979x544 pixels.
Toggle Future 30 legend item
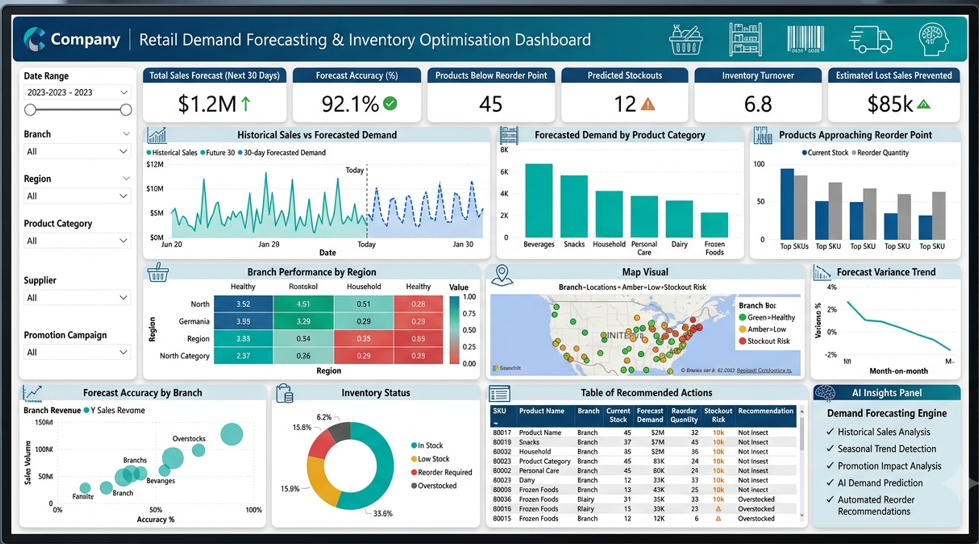pos(218,152)
